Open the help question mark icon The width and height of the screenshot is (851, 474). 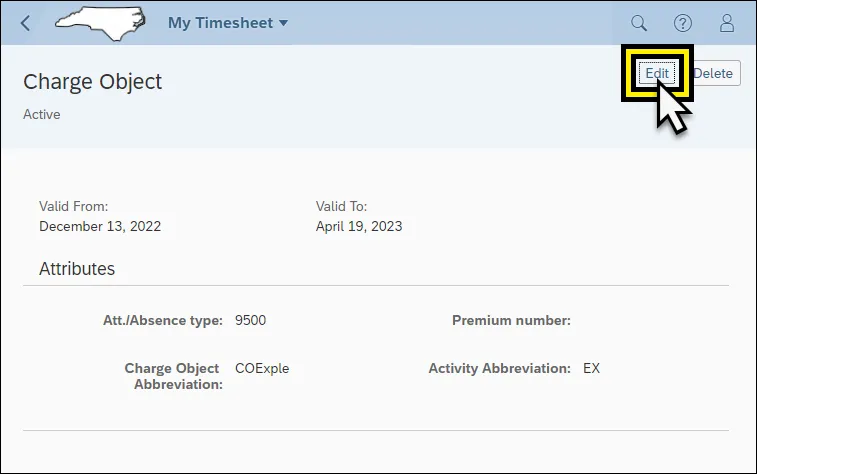point(683,23)
